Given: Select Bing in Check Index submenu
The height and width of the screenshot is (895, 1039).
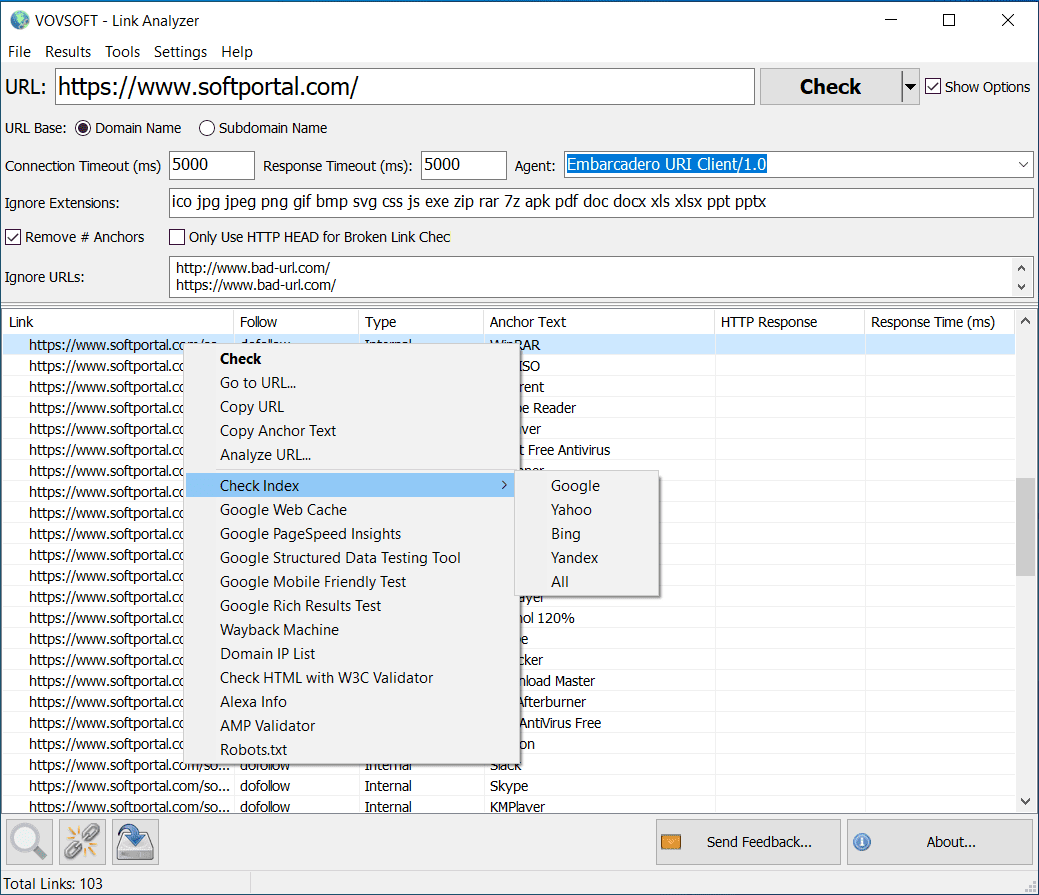Looking at the screenshot, I should tap(587, 534).
